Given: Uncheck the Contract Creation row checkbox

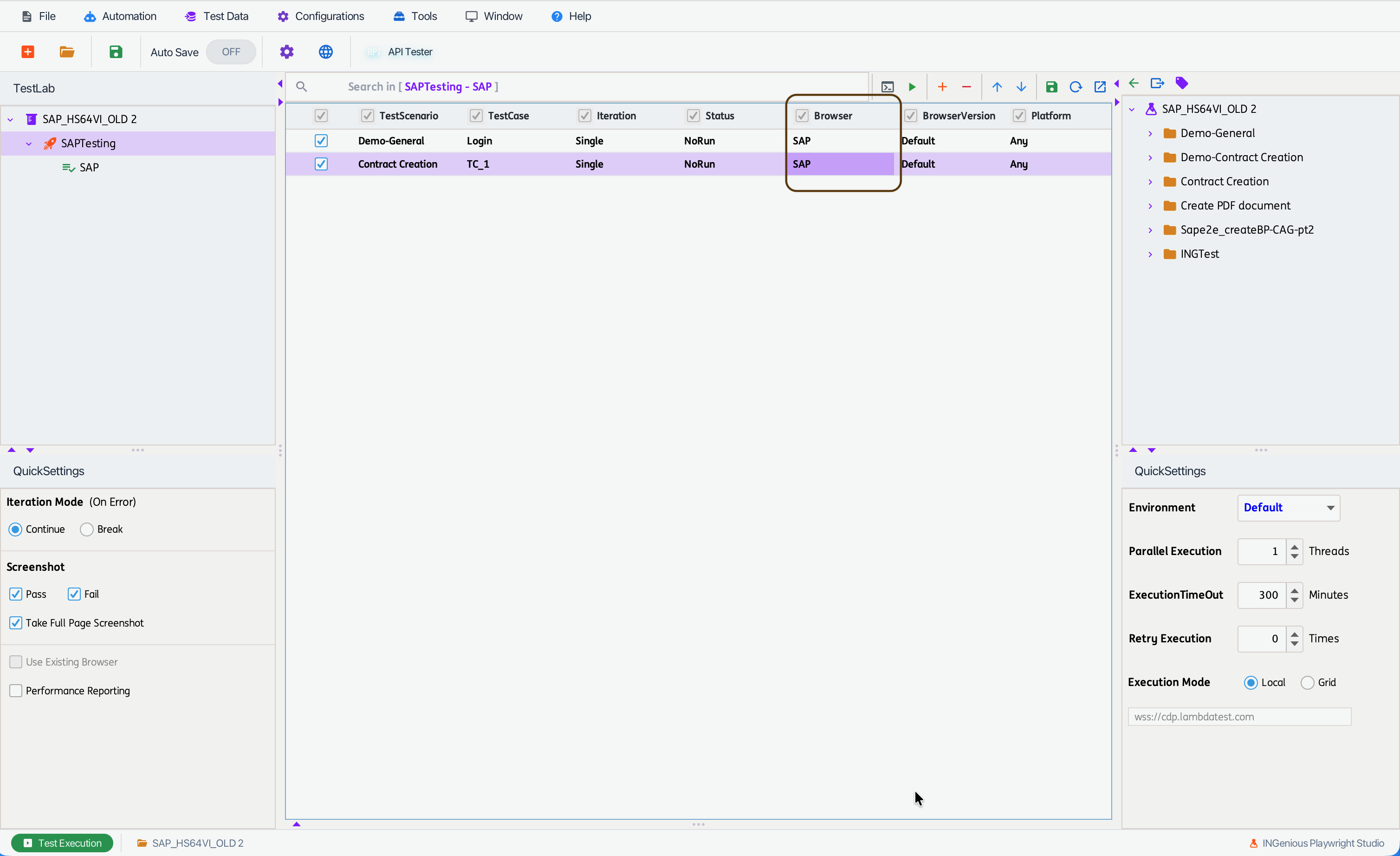Looking at the screenshot, I should [321, 163].
